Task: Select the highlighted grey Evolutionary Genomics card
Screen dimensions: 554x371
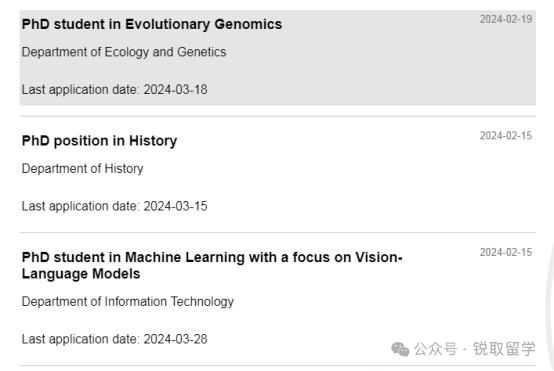Action: tap(278, 58)
